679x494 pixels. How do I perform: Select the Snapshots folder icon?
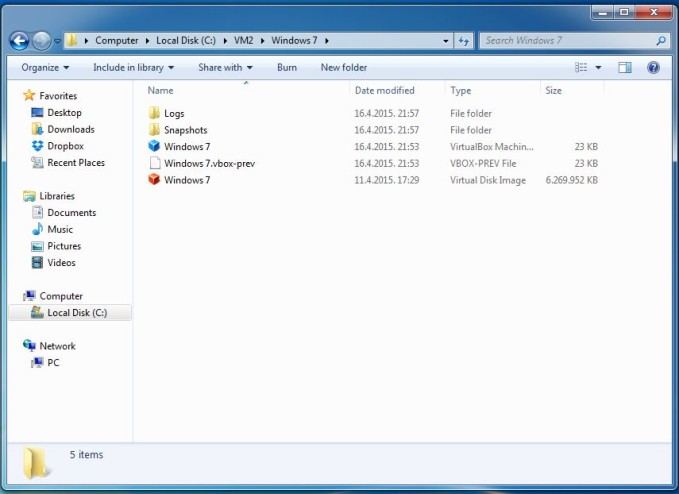[154, 130]
